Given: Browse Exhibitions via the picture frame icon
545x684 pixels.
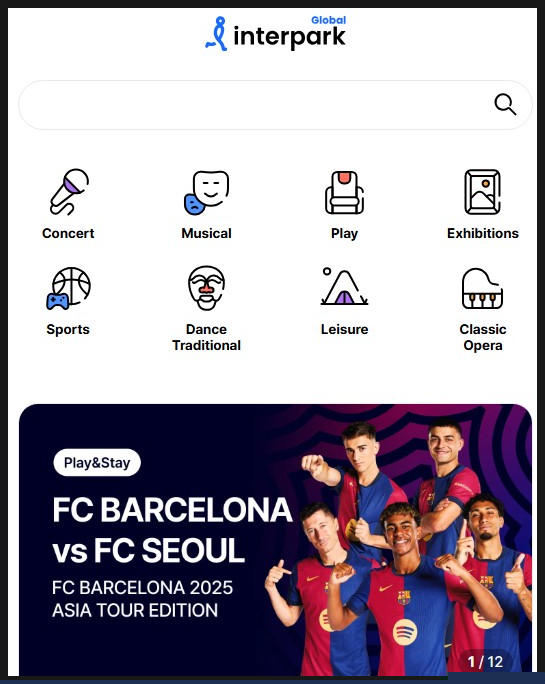Looking at the screenshot, I should [x=482, y=192].
